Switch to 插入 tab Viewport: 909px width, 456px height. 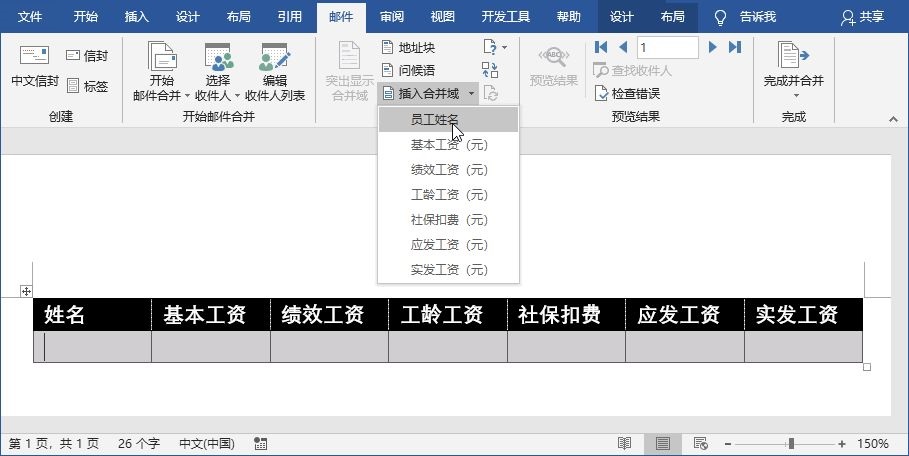[136, 17]
